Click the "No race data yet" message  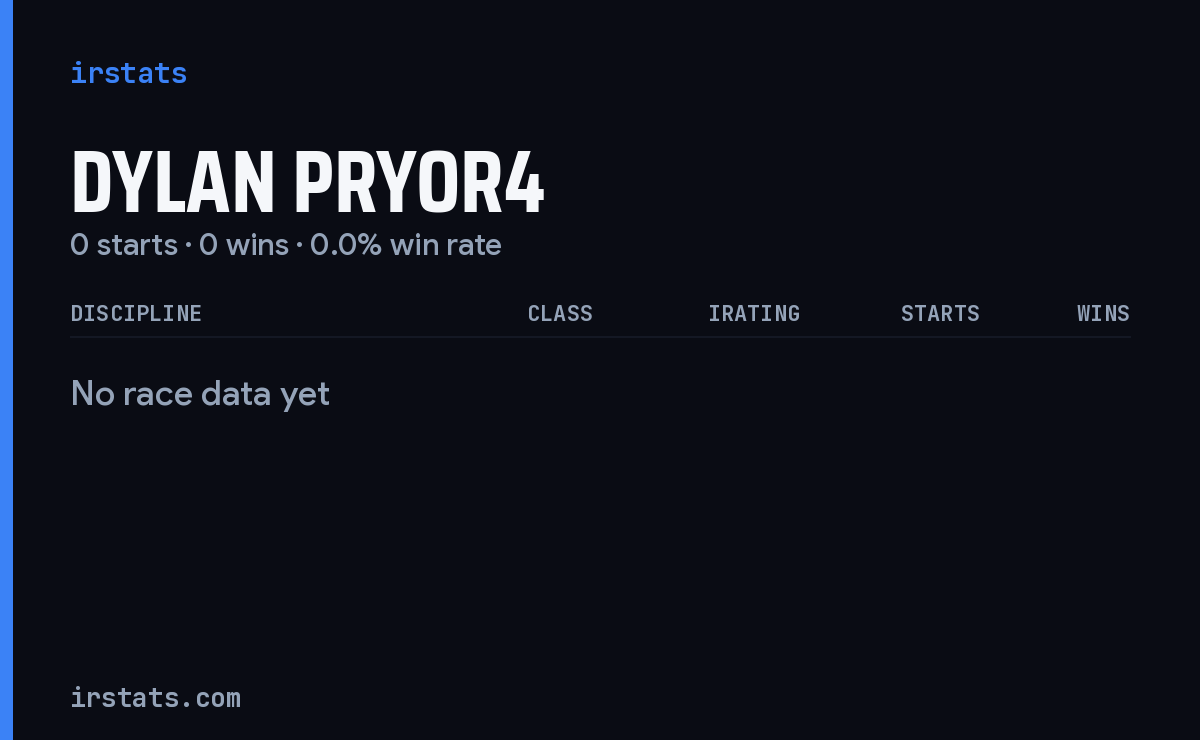(200, 394)
